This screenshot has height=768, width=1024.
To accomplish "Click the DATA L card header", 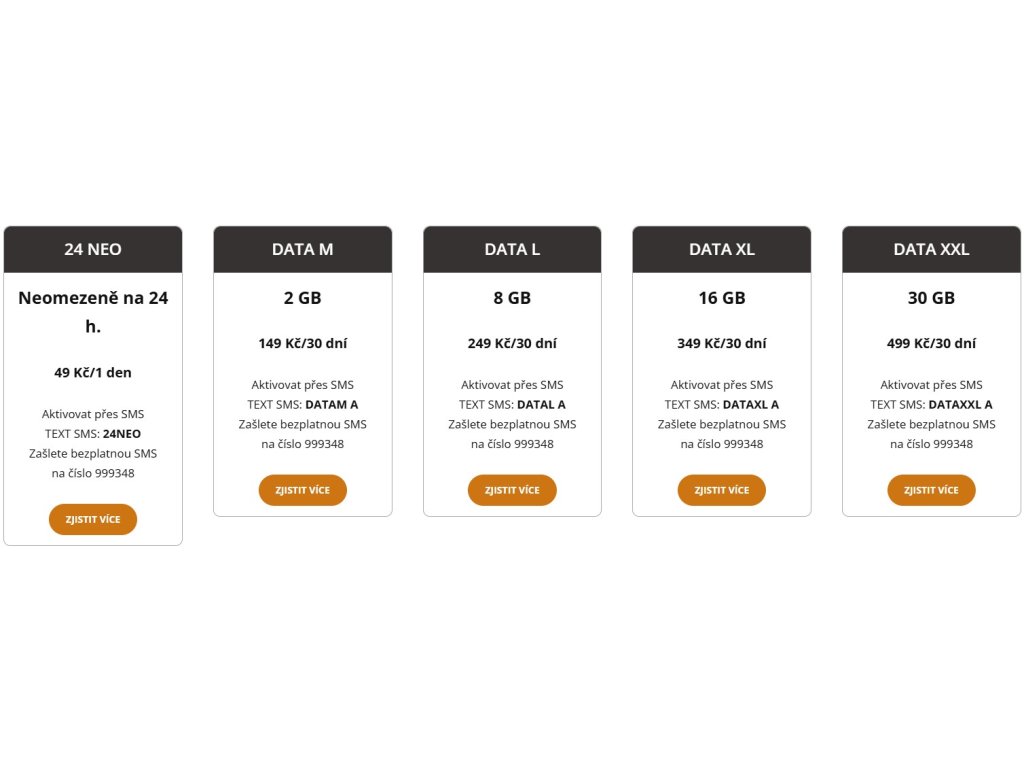I will pos(512,249).
